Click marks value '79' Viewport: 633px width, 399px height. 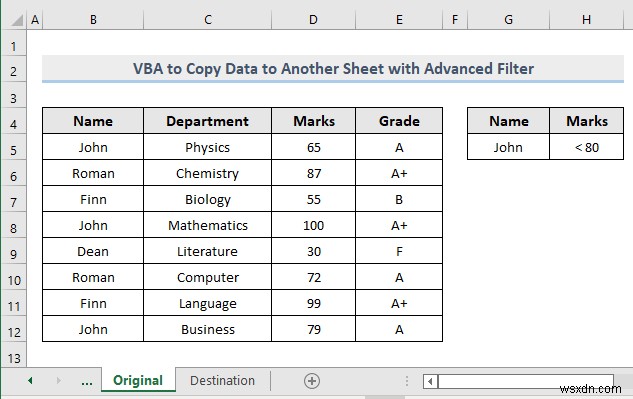(314, 329)
